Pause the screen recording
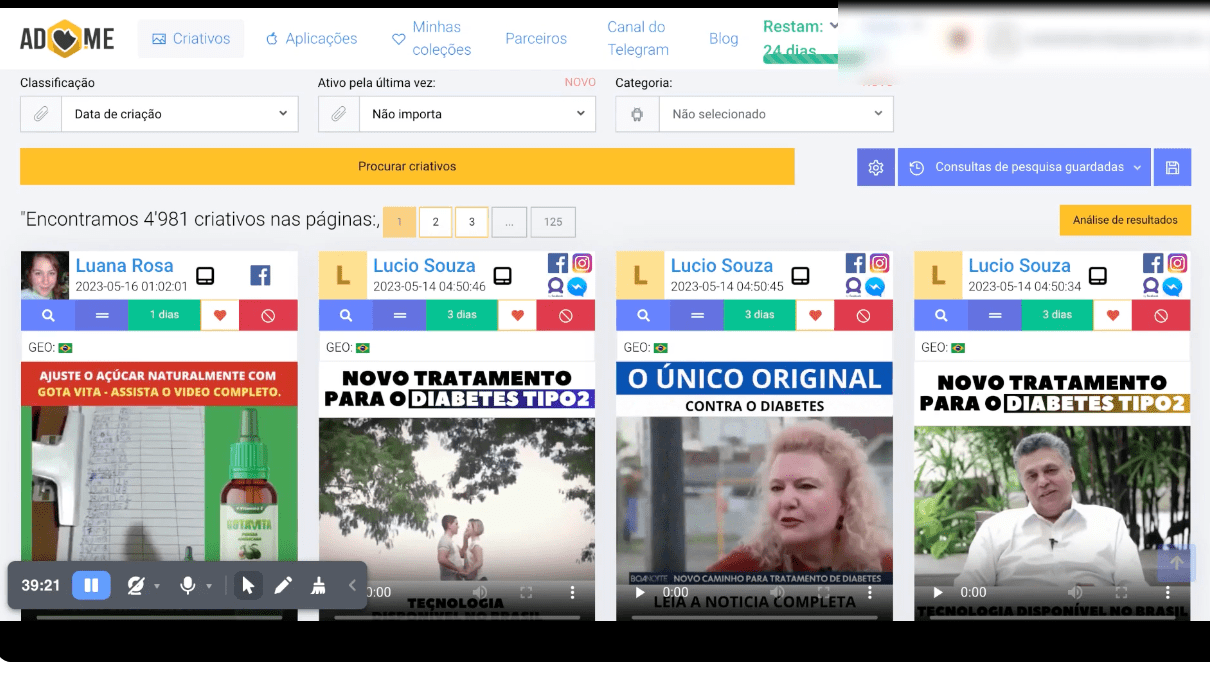 coord(91,586)
